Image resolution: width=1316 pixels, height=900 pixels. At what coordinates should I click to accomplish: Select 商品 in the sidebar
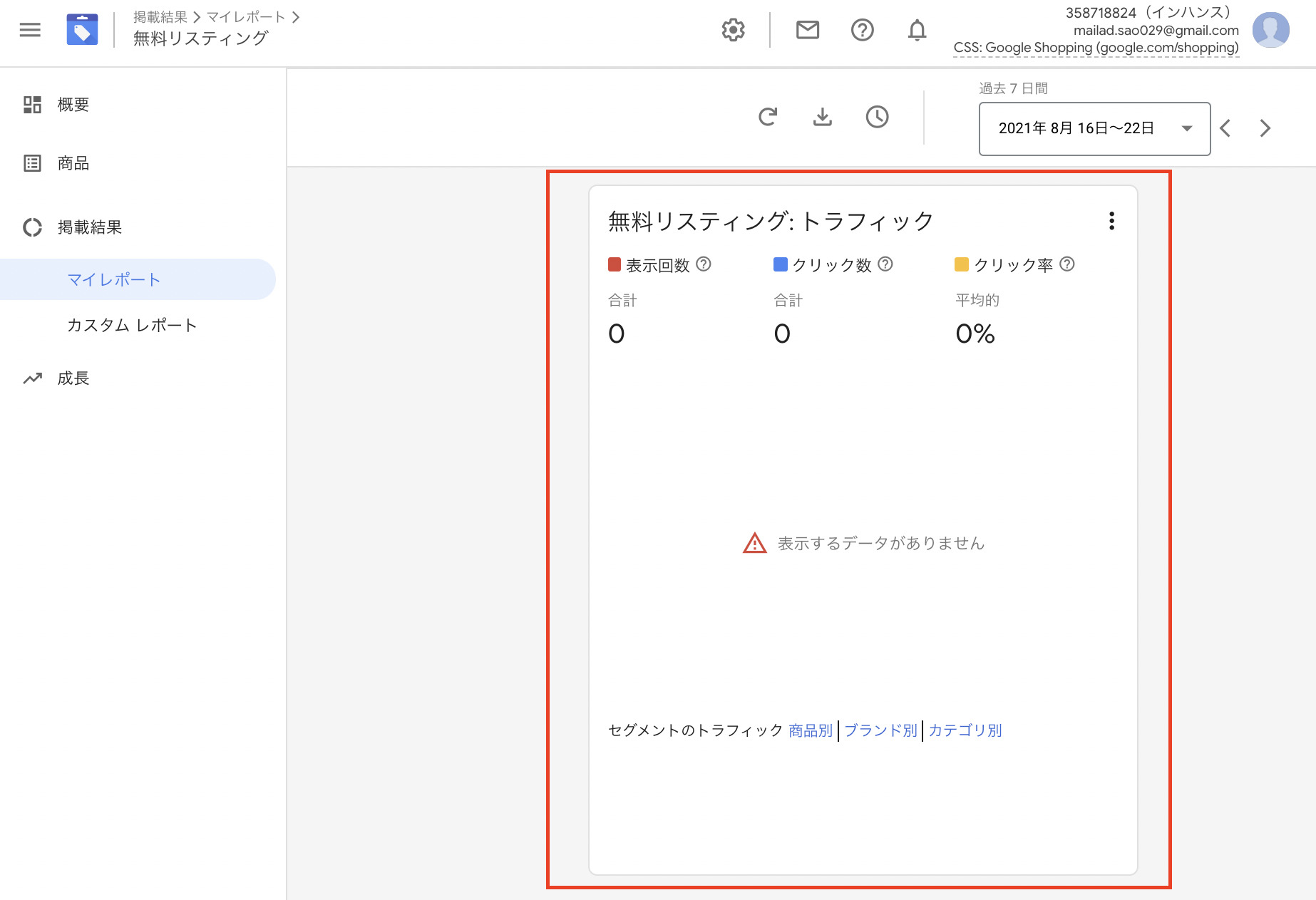click(x=73, y=163)
